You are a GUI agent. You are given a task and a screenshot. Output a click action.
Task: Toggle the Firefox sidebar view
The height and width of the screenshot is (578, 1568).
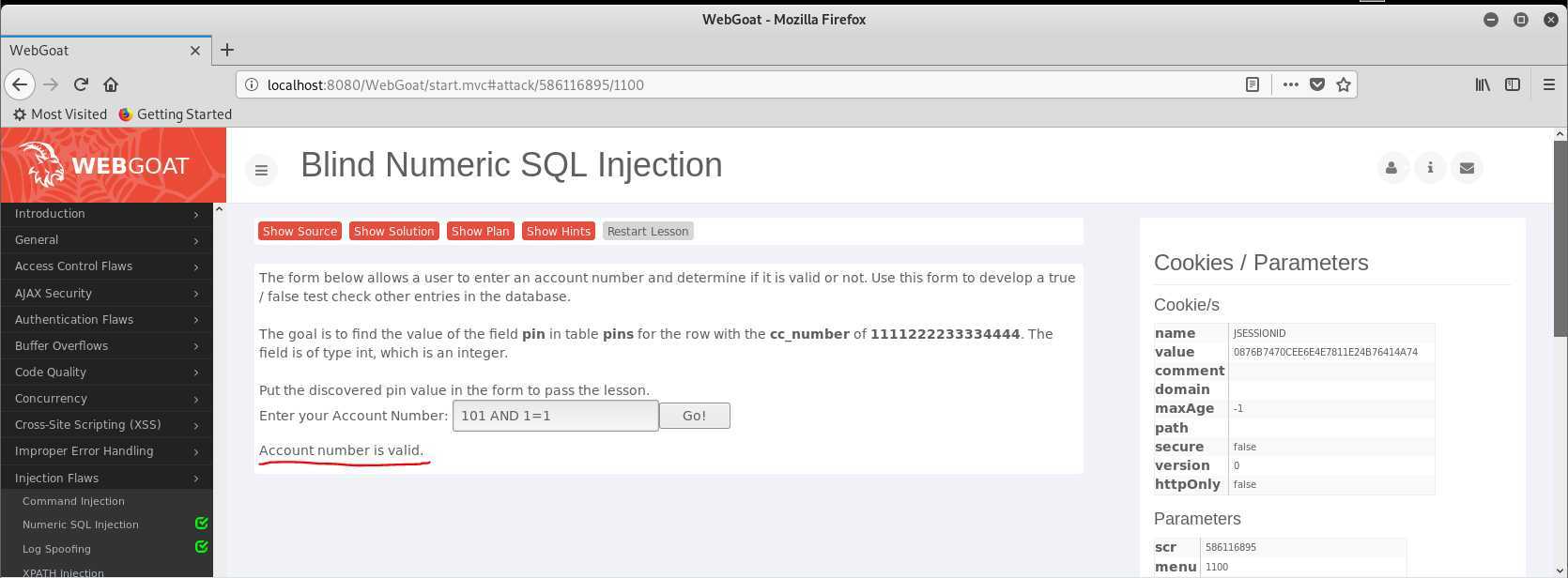point(1513,84)
